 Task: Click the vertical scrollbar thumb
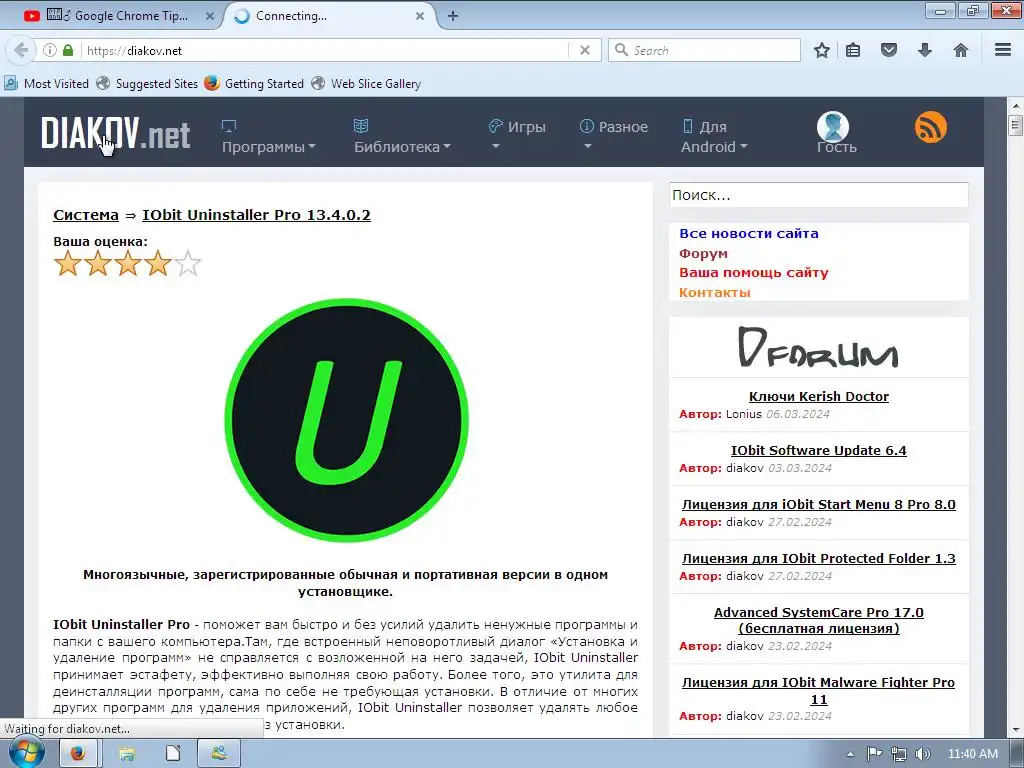click(x=1015, y=124)
